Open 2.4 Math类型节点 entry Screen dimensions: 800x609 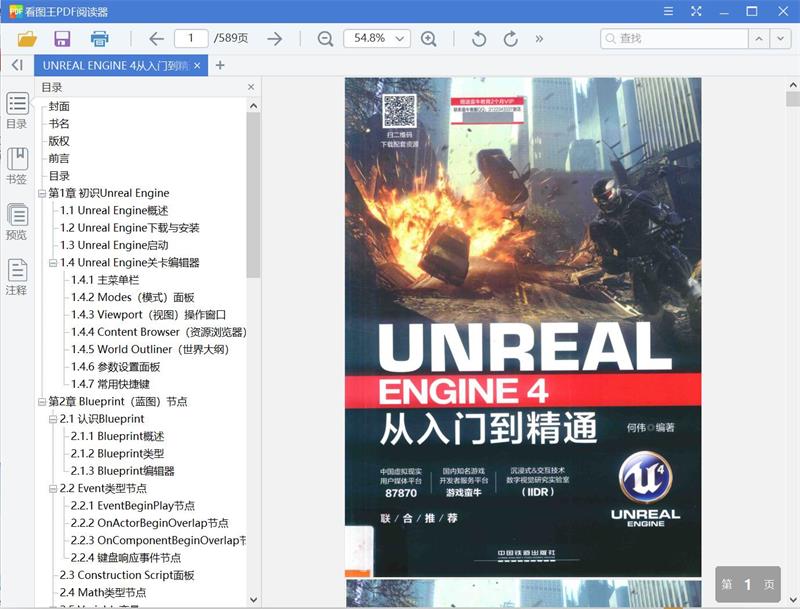(x=103, y=593)
